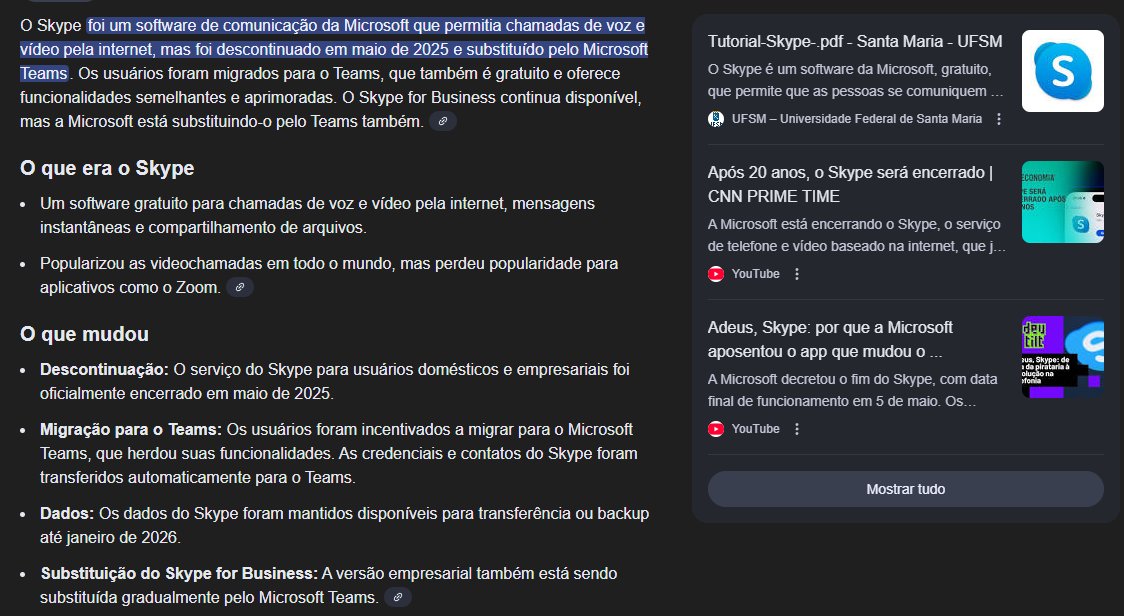The width and height of the screenshot is (1124, 616).
Task: Click snippet 'A Microsoft está encerrando o Skype'
Action: pos(821,224)
